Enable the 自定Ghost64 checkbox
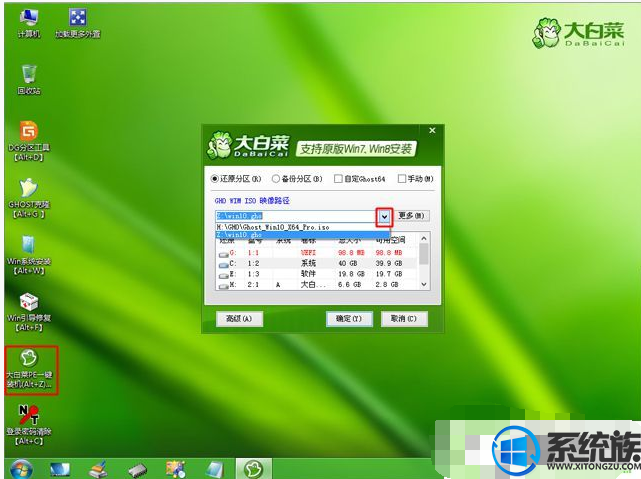 pos(340,179)
